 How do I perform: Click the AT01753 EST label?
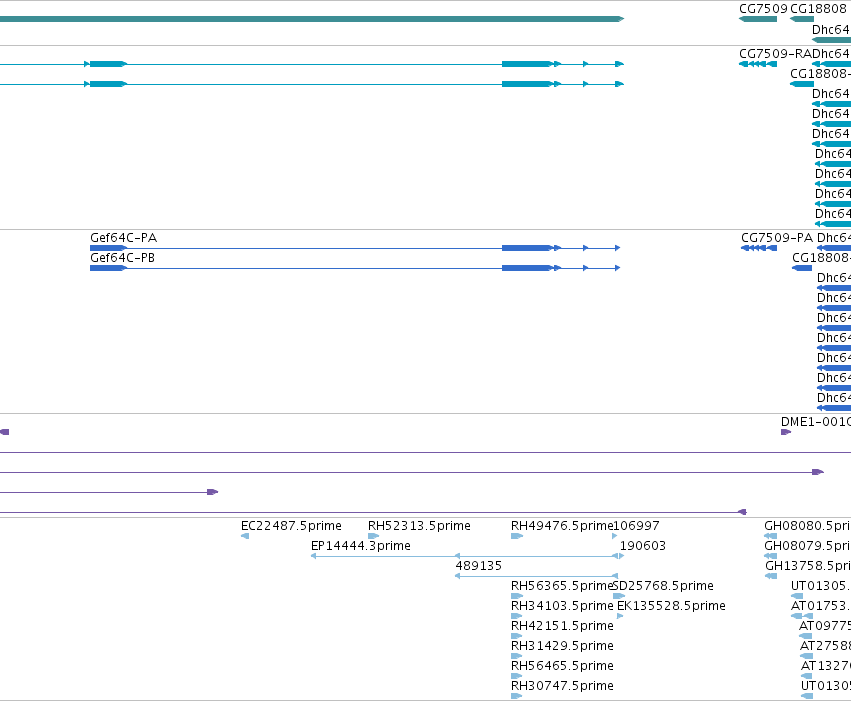pos(821,606)
